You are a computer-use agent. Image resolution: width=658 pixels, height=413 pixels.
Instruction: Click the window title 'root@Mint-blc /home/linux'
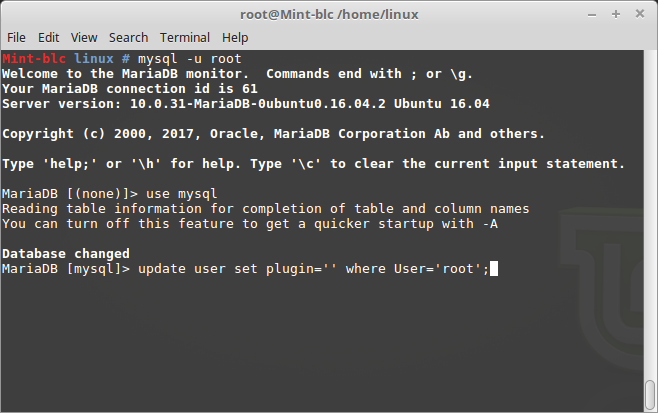click(328, 14)
